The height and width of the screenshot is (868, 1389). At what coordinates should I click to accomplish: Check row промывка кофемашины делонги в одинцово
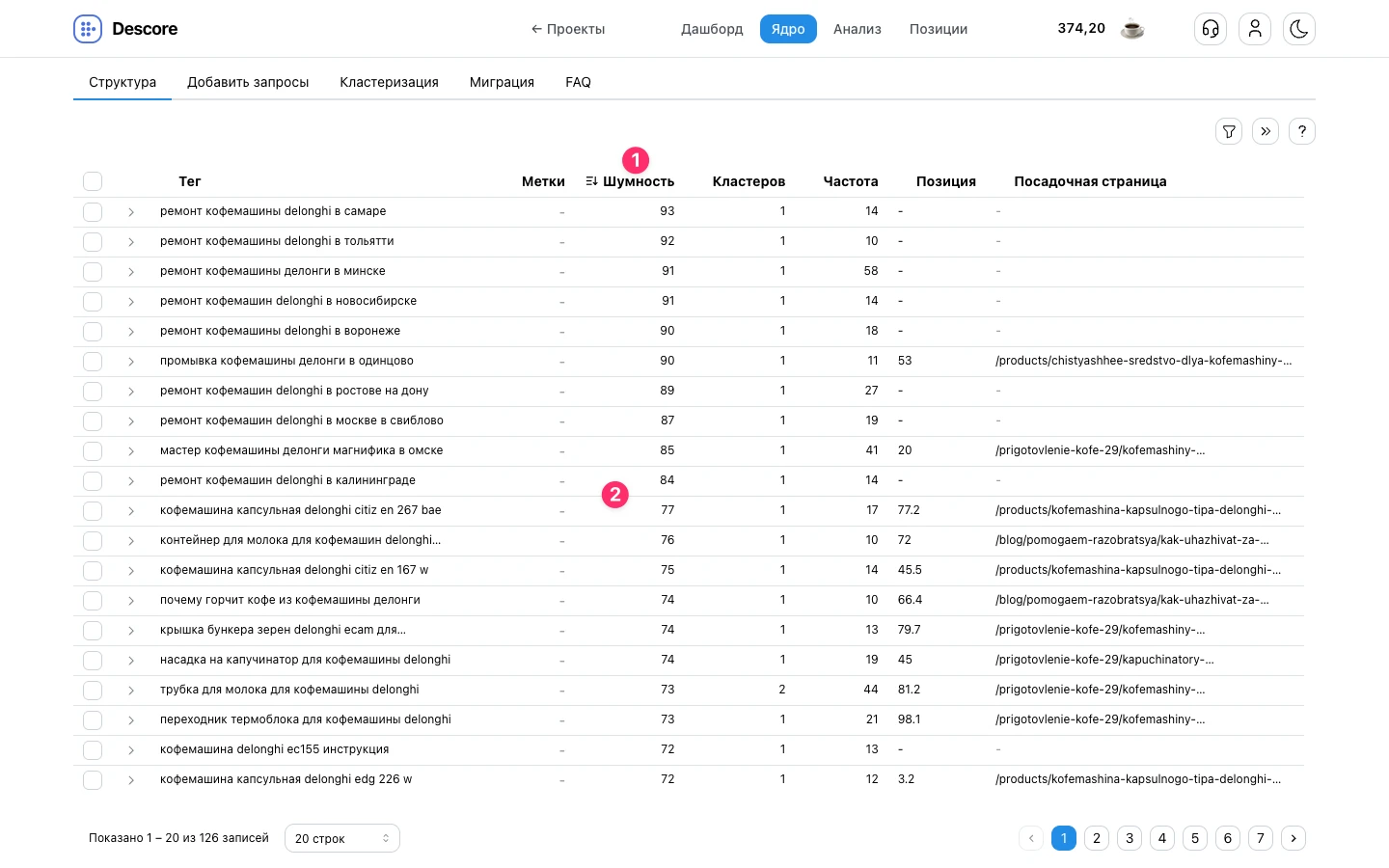point(93,361)
